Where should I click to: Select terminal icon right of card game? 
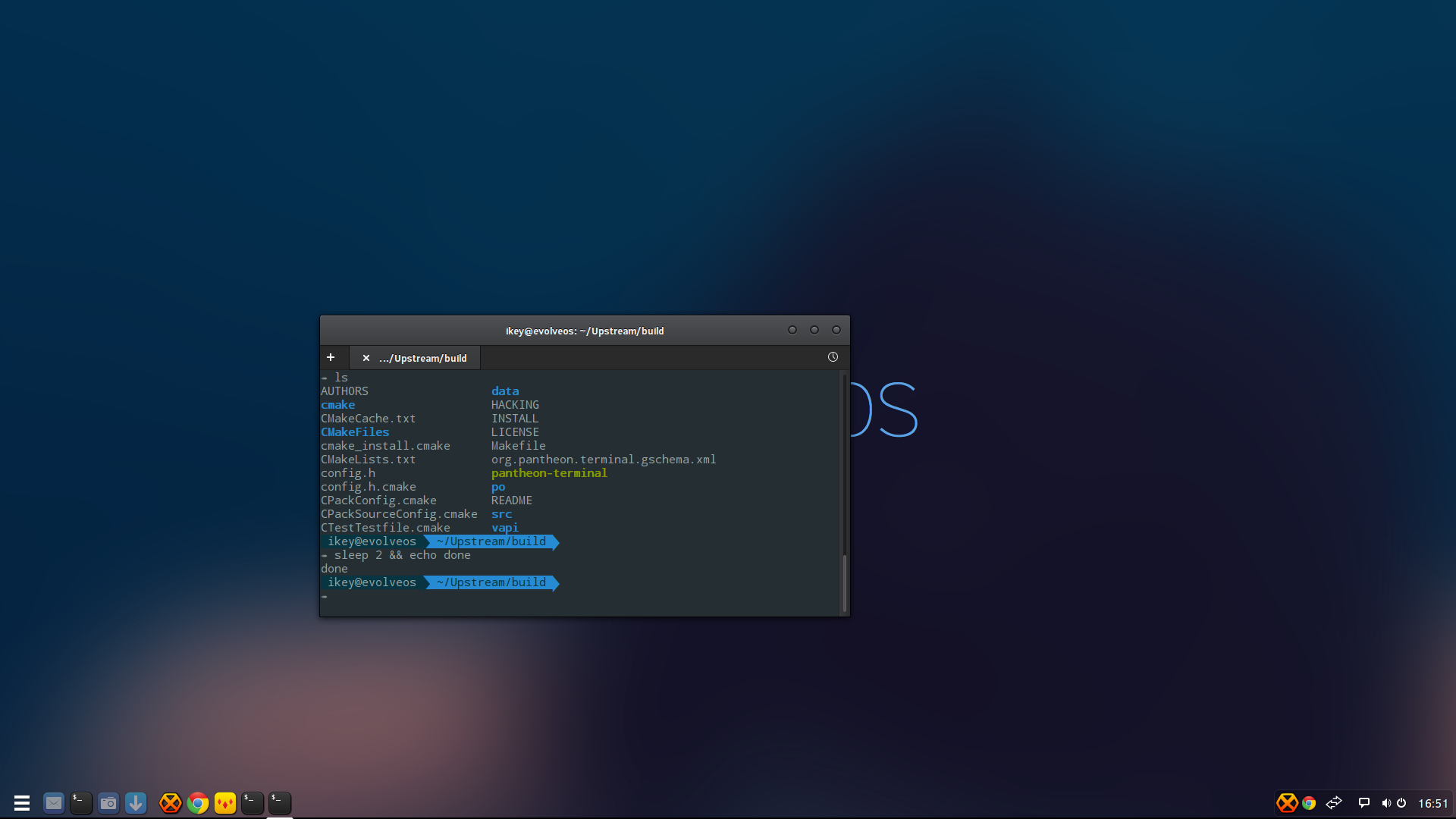(253, 802)
